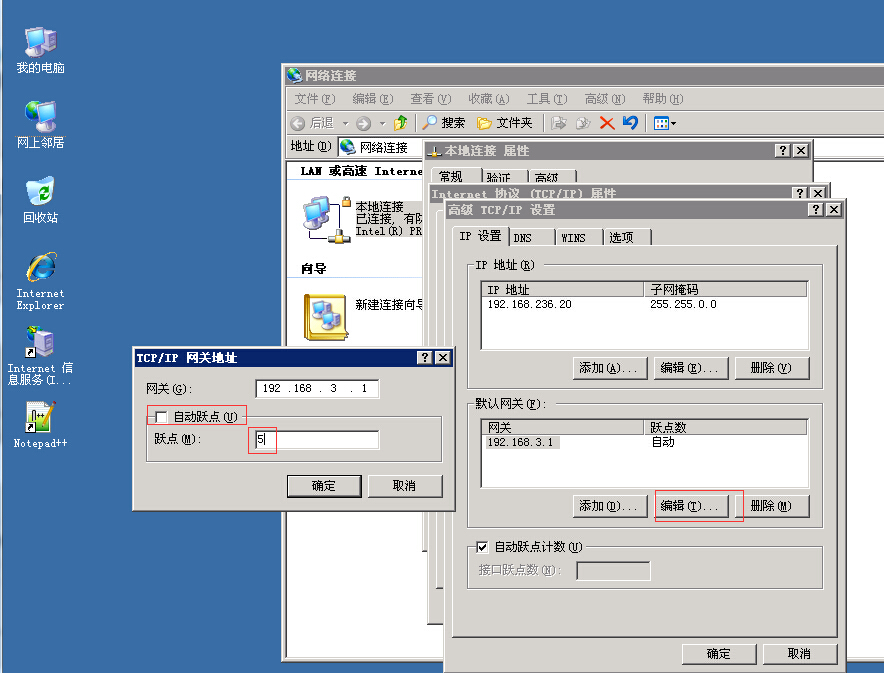Open the 查看 menu
Screen dimensions: 884x673
(x=429, y=98)
